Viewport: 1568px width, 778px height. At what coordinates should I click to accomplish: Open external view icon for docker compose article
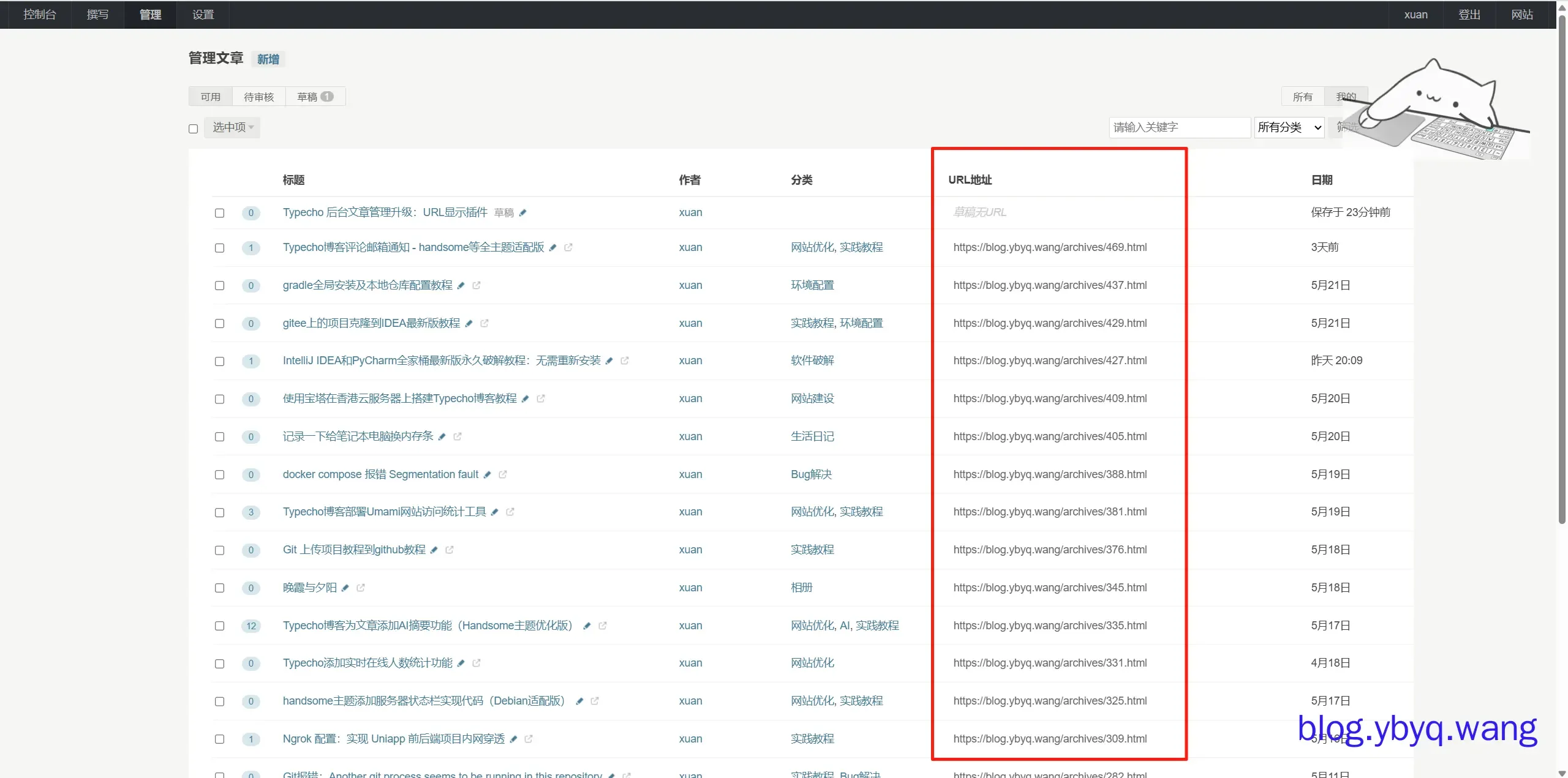(503, 475)
